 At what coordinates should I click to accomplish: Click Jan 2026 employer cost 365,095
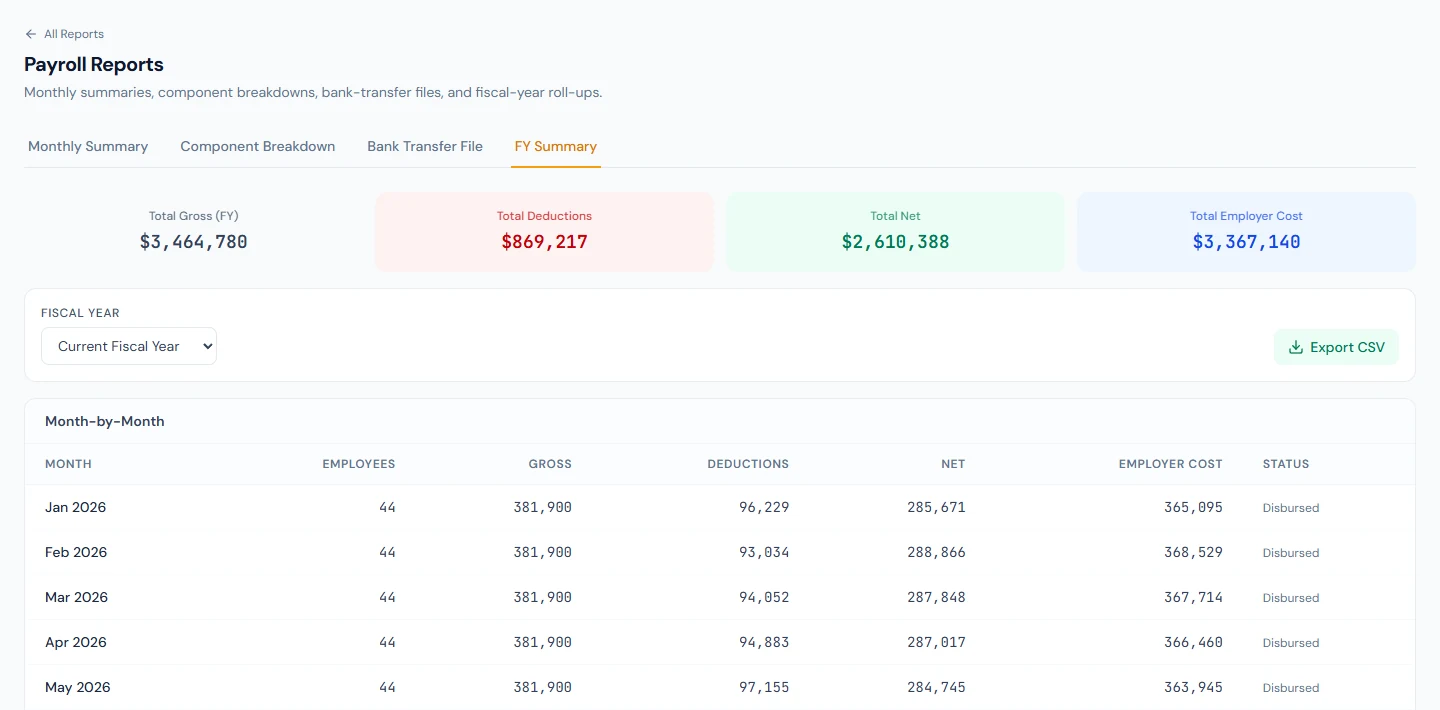click(x=1193, y=507)
